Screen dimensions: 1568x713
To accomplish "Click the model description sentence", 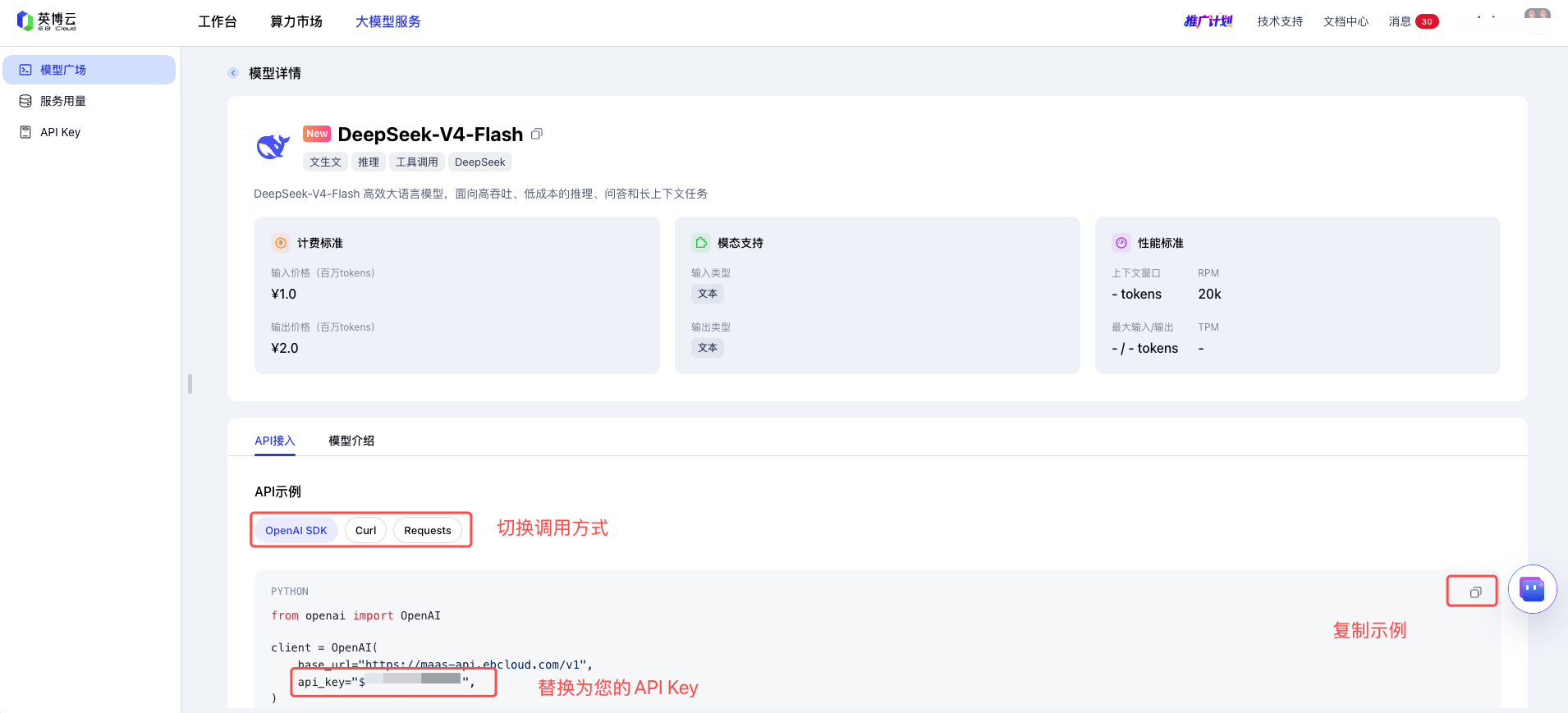I will (480, 194).
